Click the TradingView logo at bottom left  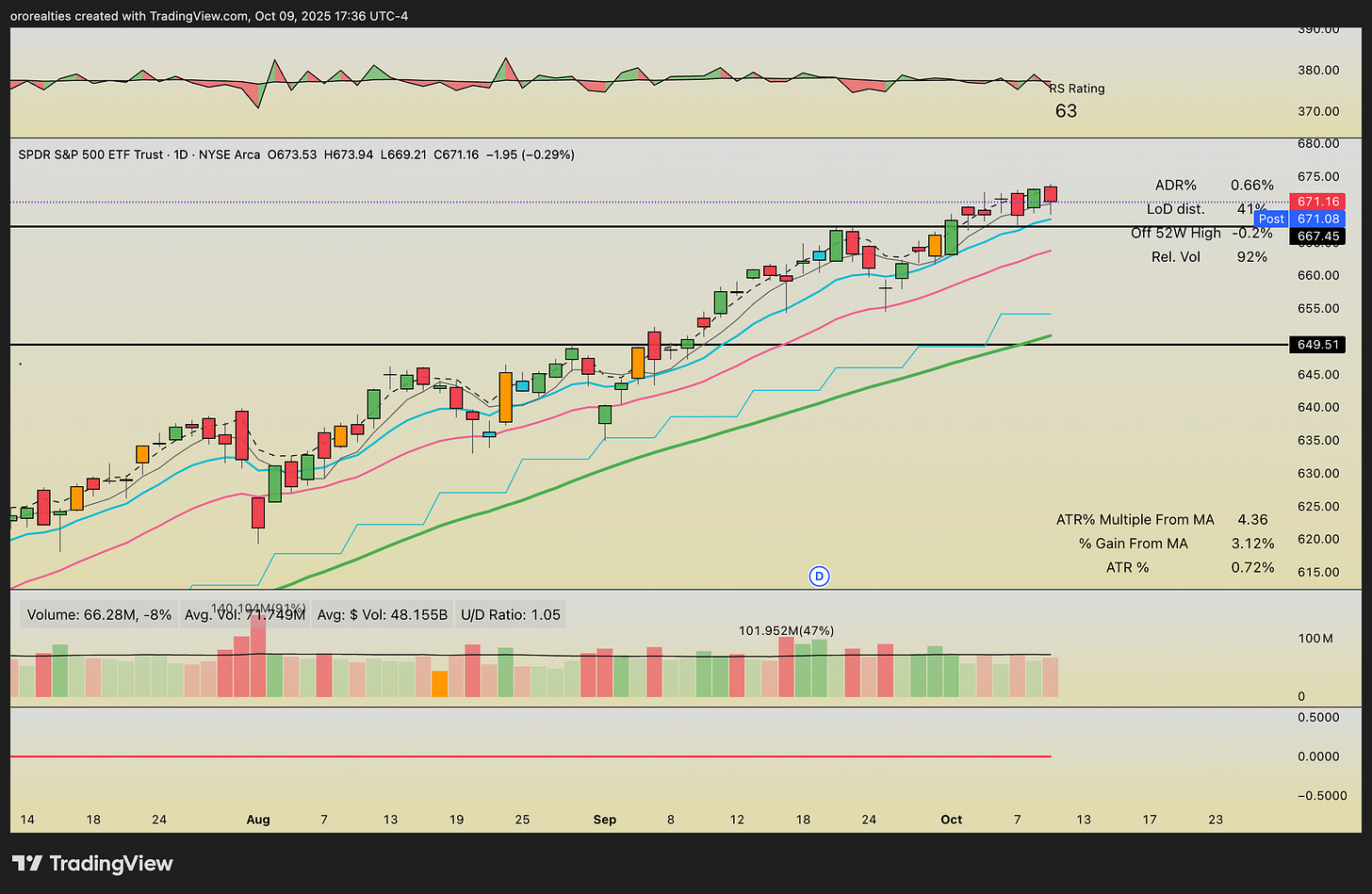click(92, 863)
